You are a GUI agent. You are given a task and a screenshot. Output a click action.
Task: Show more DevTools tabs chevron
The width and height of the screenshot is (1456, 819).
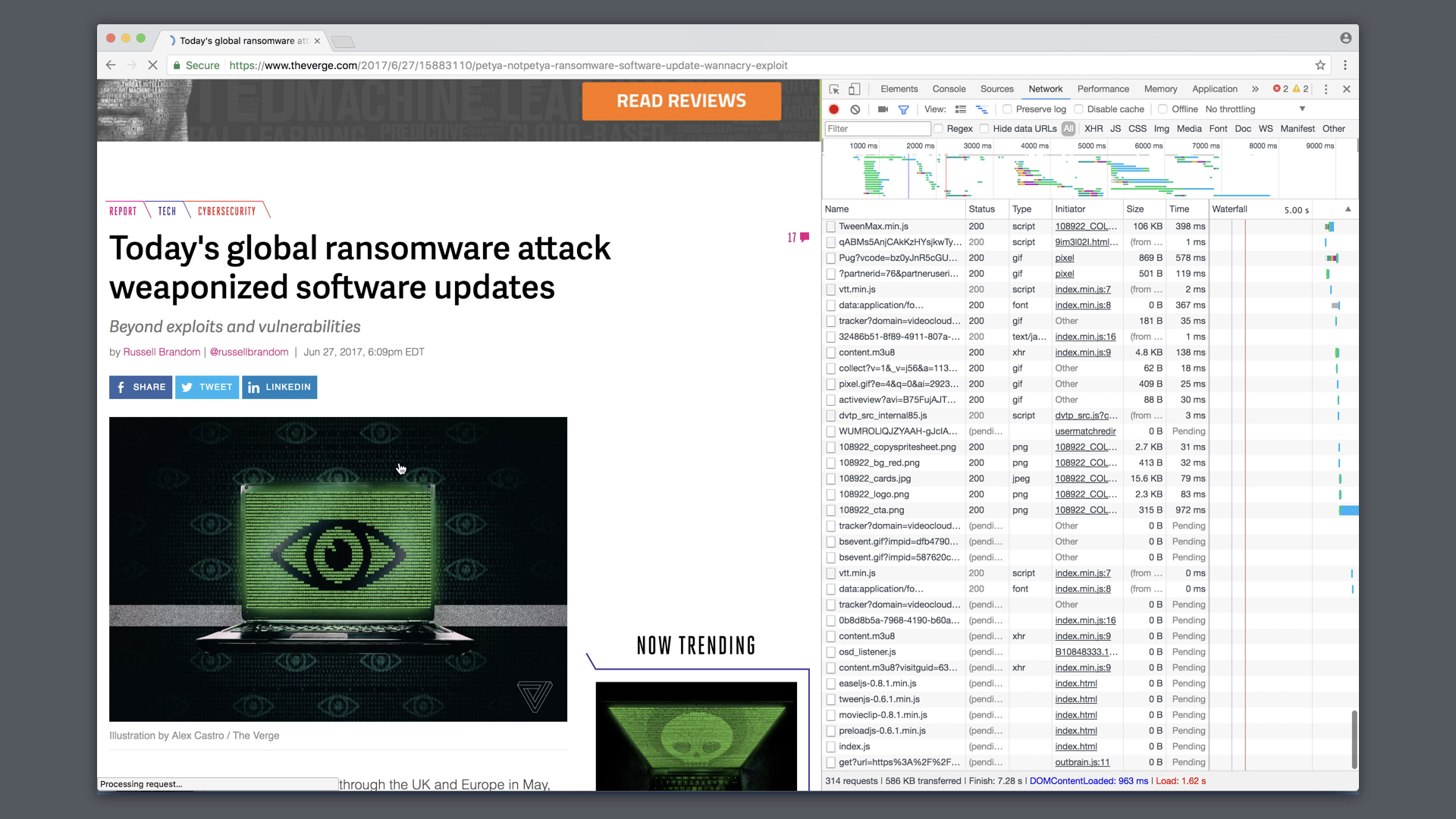1255,89
